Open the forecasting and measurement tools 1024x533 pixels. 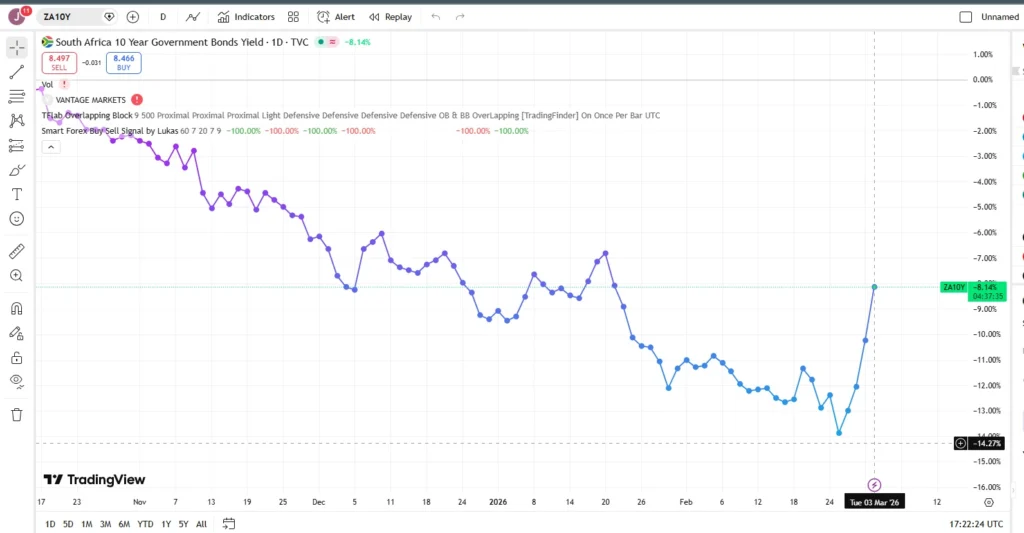tap(17, 146)
